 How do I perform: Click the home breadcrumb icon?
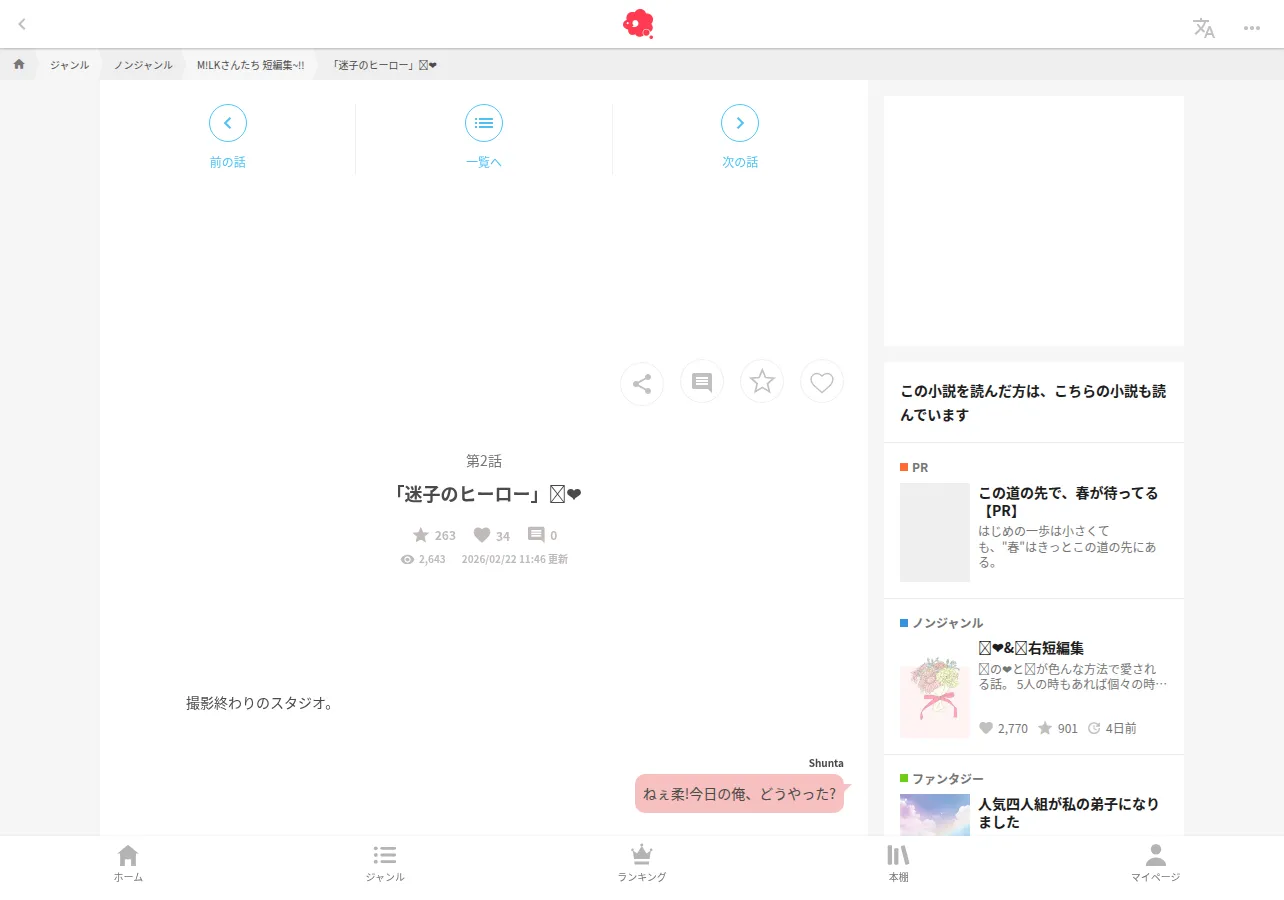19,65
